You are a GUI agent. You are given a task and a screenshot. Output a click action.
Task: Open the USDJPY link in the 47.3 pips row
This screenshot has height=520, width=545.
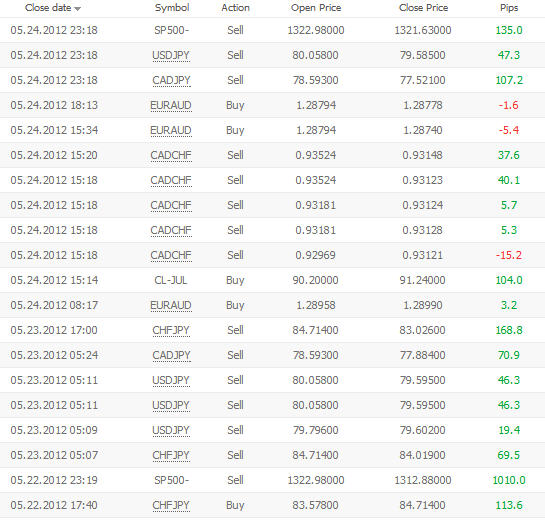click(171, 55)
